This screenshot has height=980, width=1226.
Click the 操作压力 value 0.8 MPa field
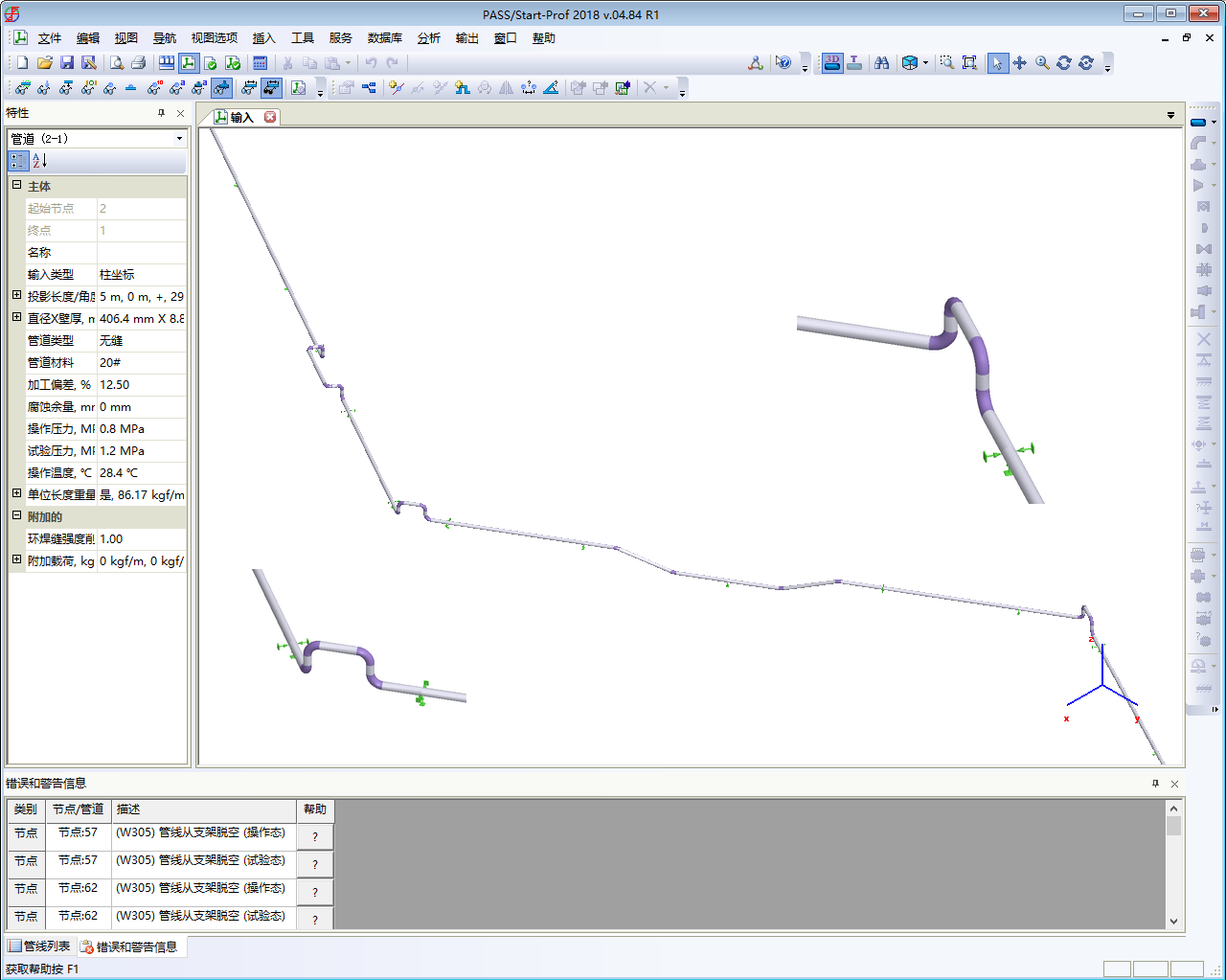[x=142, y=428]
